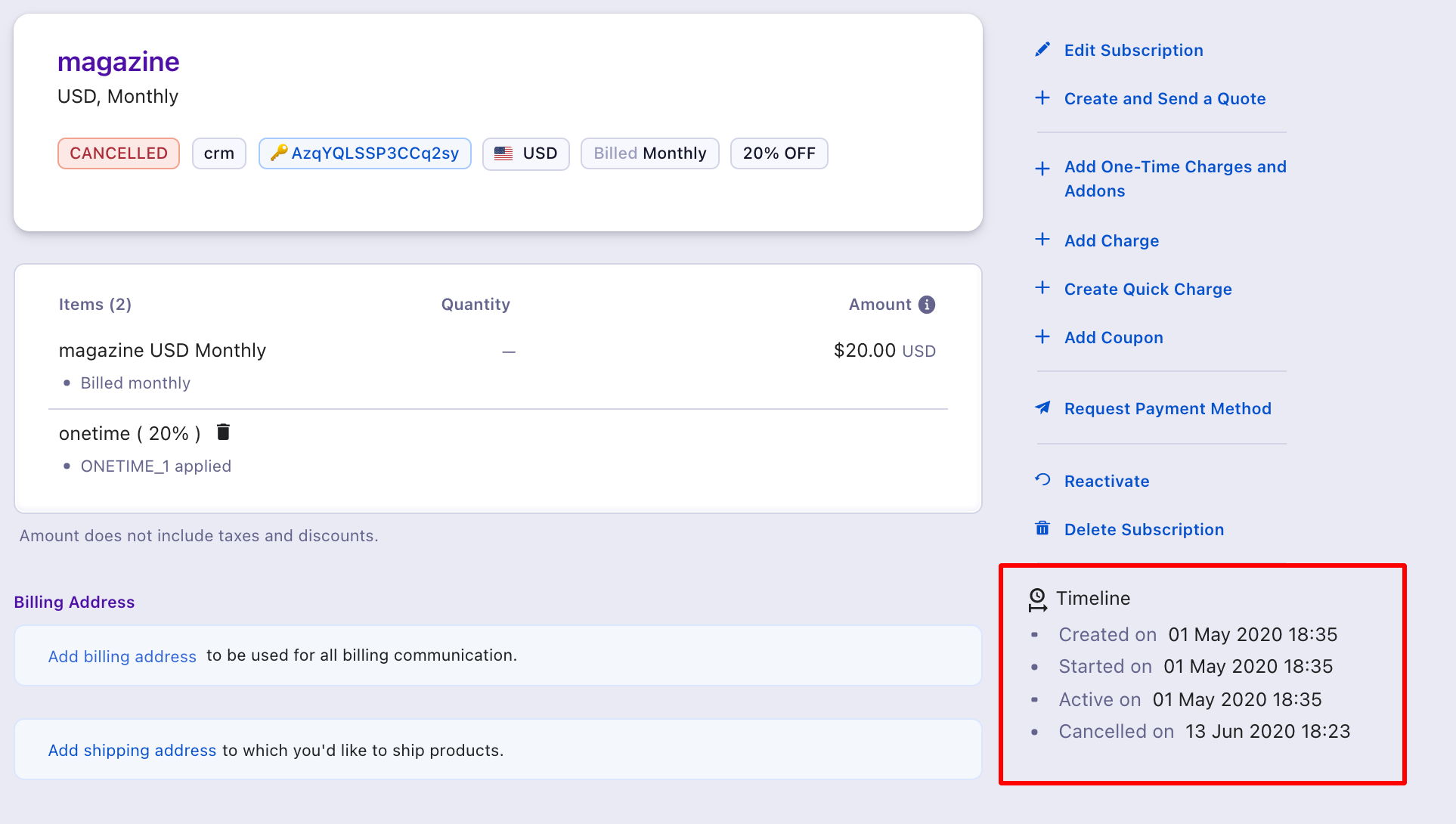
Task: Click the Add shipping address link
Action: [132, 751]
